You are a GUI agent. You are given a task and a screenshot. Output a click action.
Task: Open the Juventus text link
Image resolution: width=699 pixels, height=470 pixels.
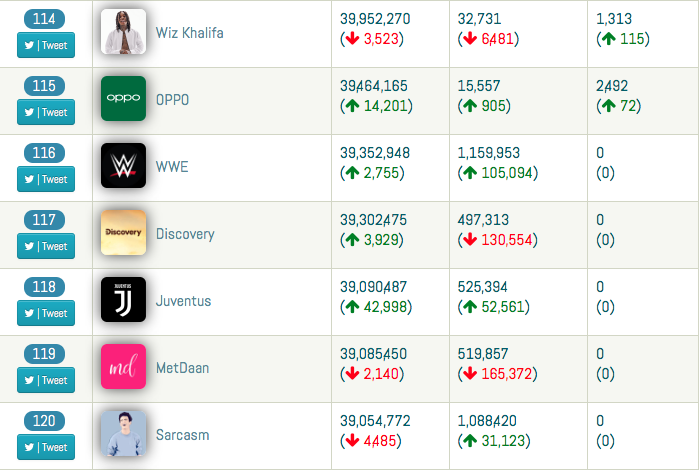[x=183, y=301]
